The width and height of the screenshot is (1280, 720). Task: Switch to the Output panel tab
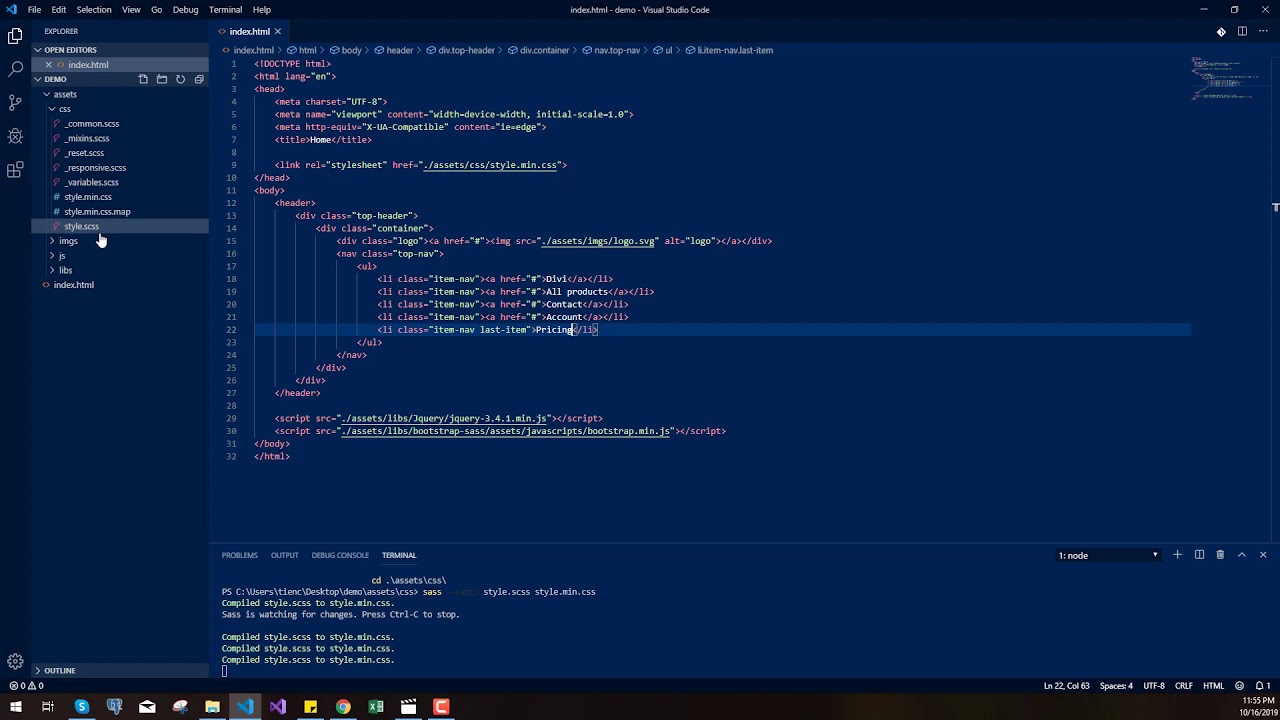click(285, 555)
